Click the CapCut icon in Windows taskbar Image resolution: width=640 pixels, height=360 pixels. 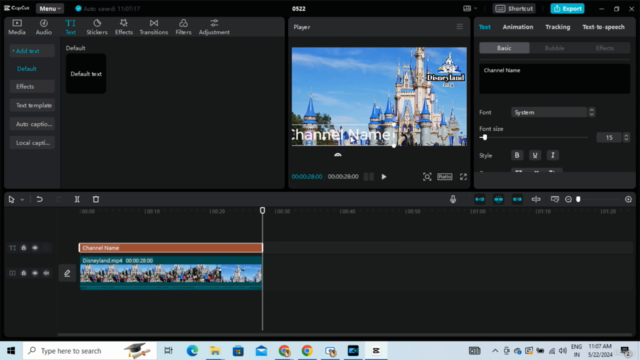376,351
